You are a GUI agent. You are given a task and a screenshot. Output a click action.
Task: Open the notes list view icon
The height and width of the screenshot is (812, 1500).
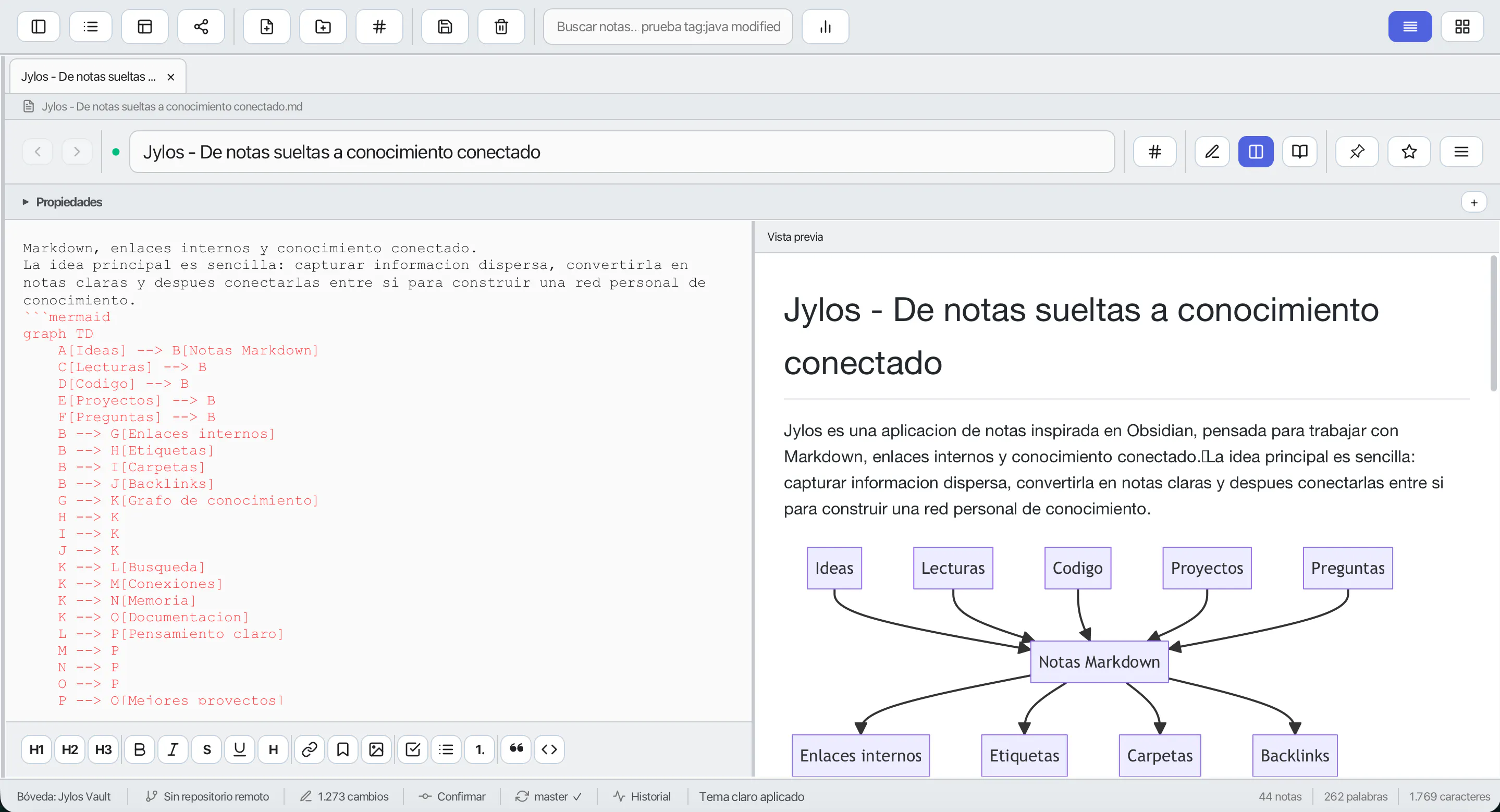coord(91,27)
